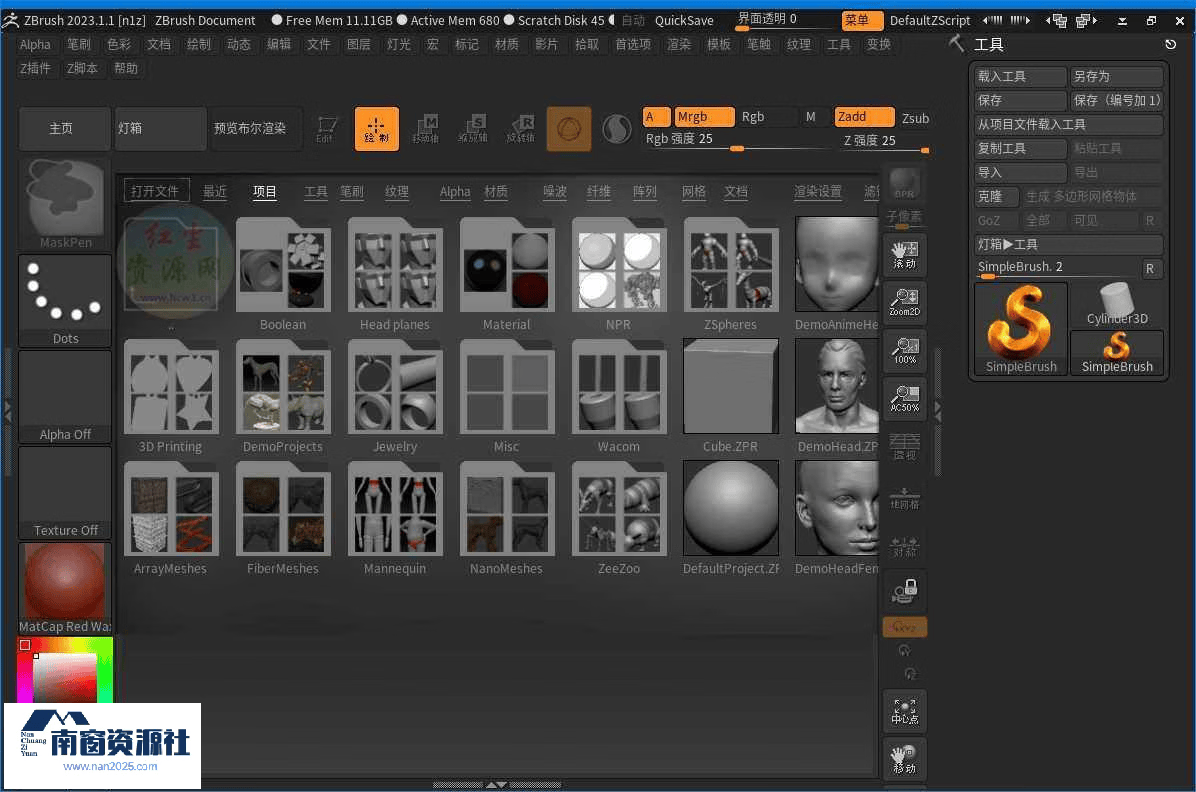The image size is (1196, 792).
Task: Expand the bottom tray arrows handle
Action: point(497,784)
